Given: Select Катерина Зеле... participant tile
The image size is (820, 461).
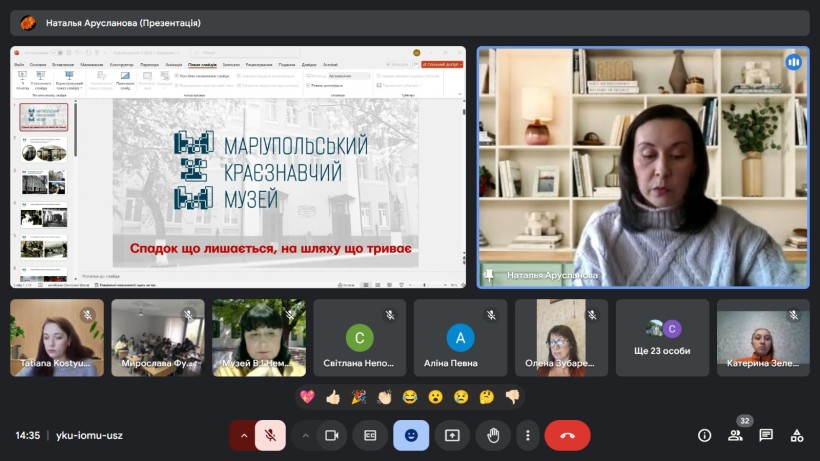Looking at the screenshot, I should (763, 338).
